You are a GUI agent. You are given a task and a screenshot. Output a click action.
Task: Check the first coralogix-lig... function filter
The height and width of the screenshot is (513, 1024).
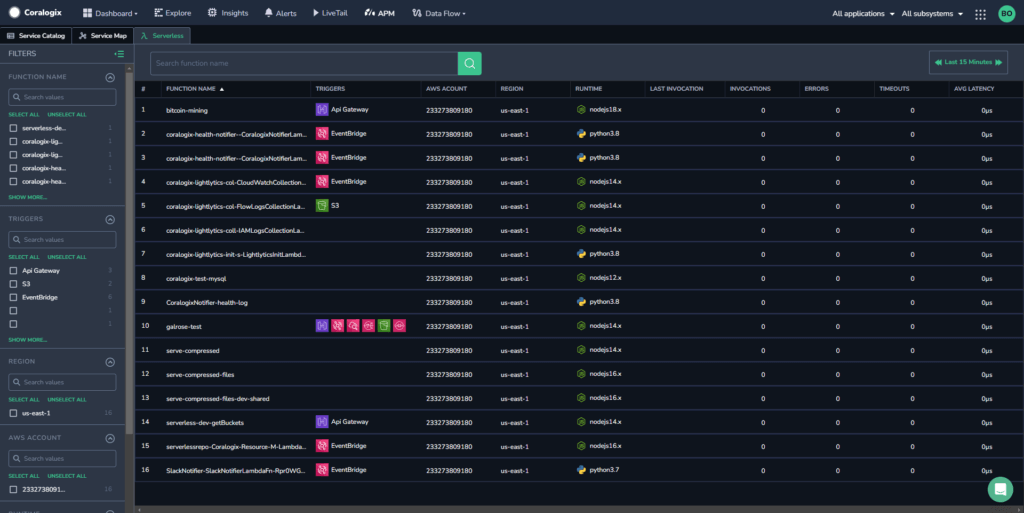13,142
